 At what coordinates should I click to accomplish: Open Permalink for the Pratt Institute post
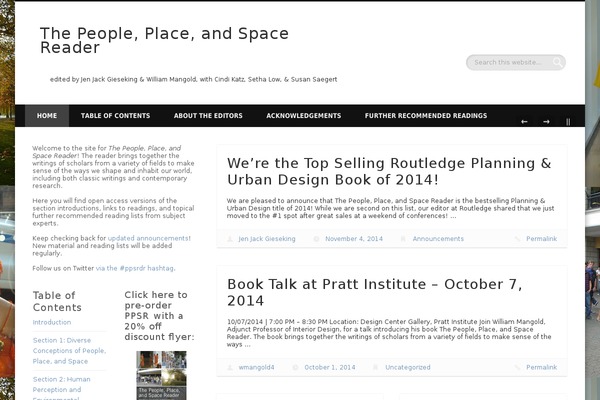coord(541,367)
